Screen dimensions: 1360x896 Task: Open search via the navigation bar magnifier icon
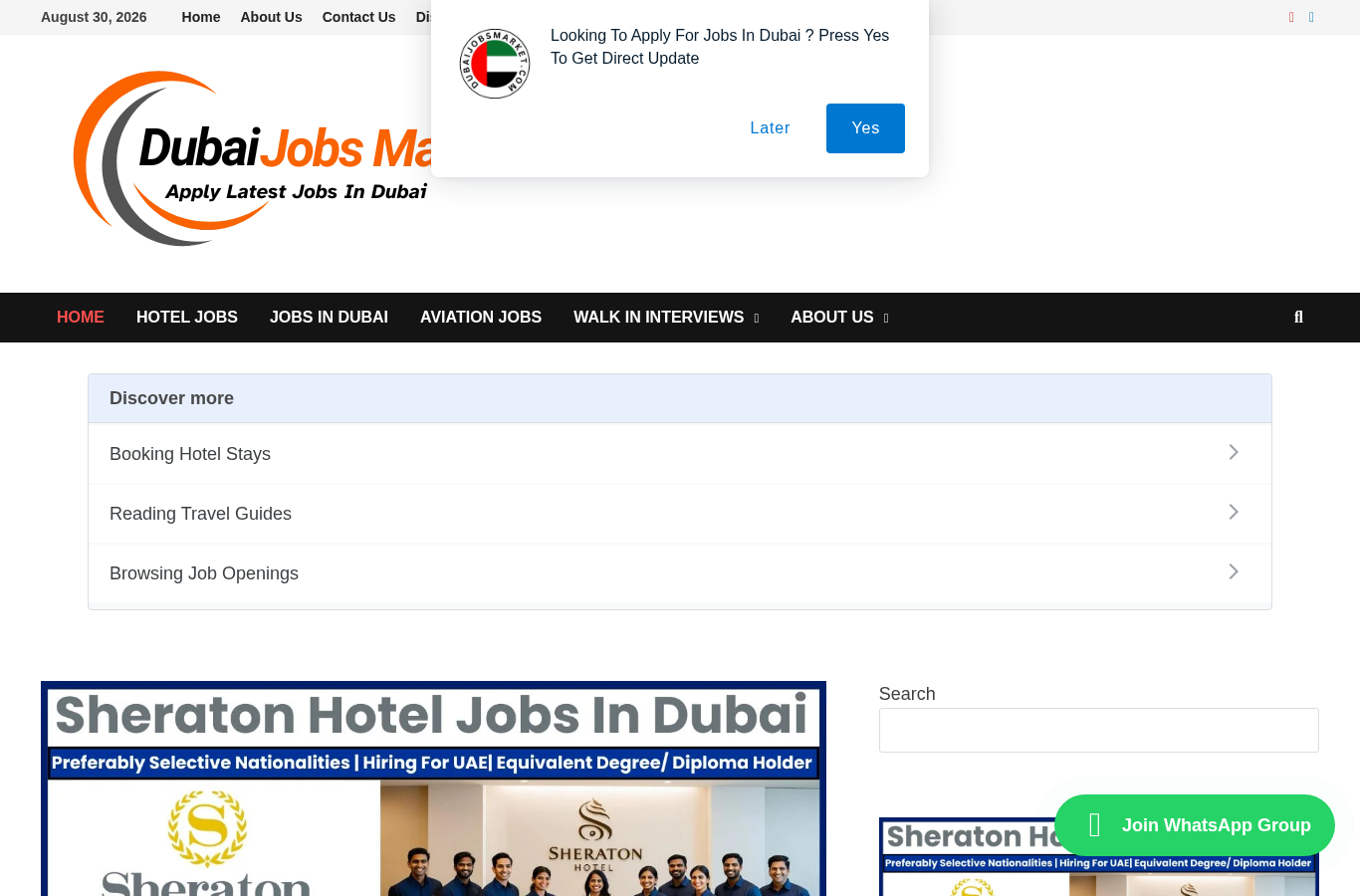1298,318
